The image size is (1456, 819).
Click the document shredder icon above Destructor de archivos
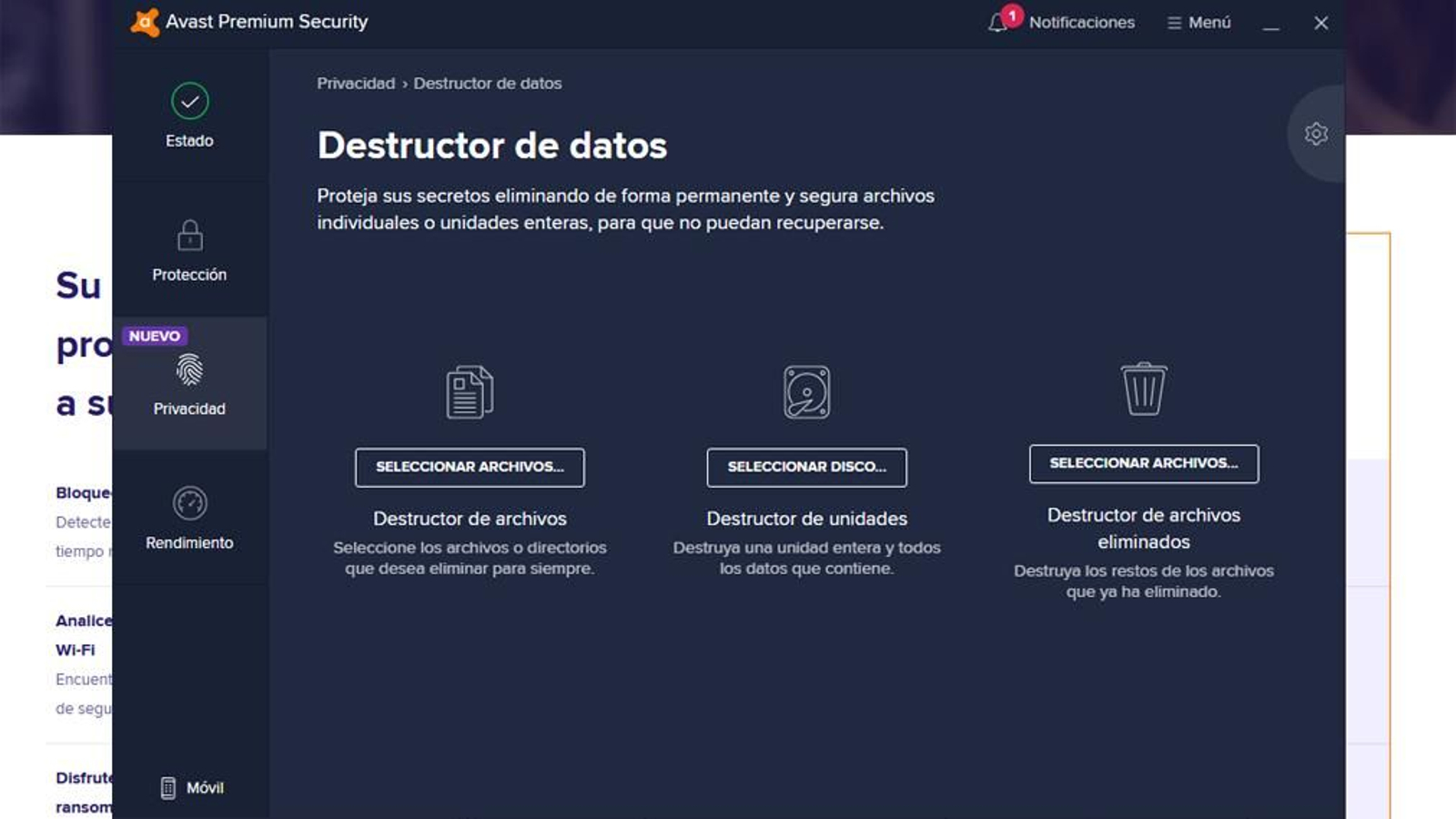pos(470,389)
